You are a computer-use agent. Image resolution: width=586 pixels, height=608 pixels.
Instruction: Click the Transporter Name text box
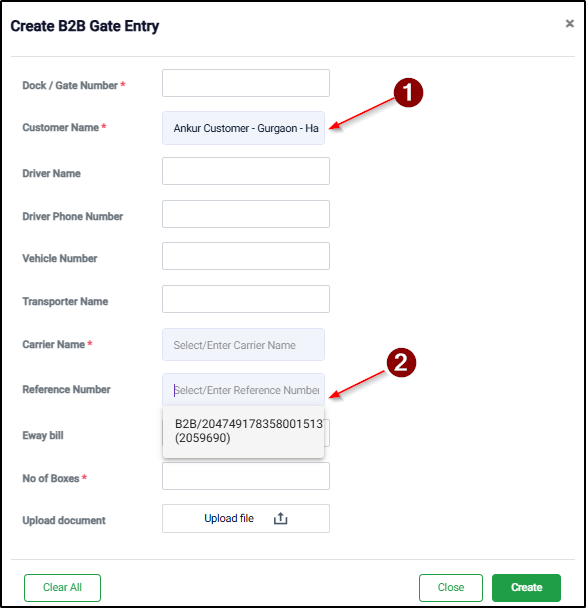point(246,299)
